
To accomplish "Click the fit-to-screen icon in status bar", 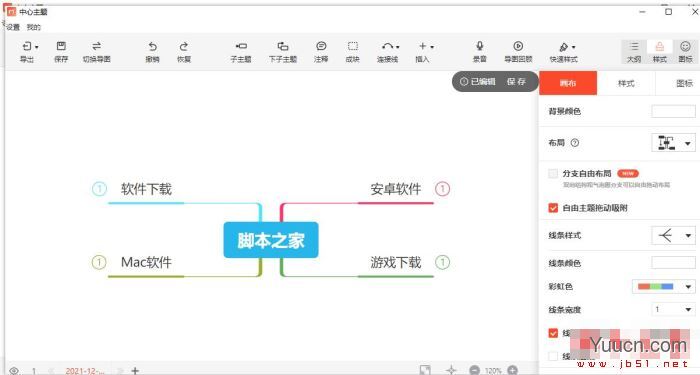I will (x=425, y=370).
